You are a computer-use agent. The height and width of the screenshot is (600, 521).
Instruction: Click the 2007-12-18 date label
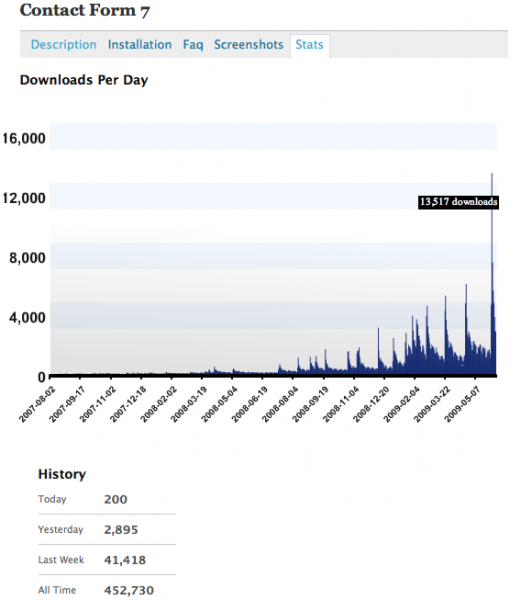pyautogui.click(x=128, y=404)
